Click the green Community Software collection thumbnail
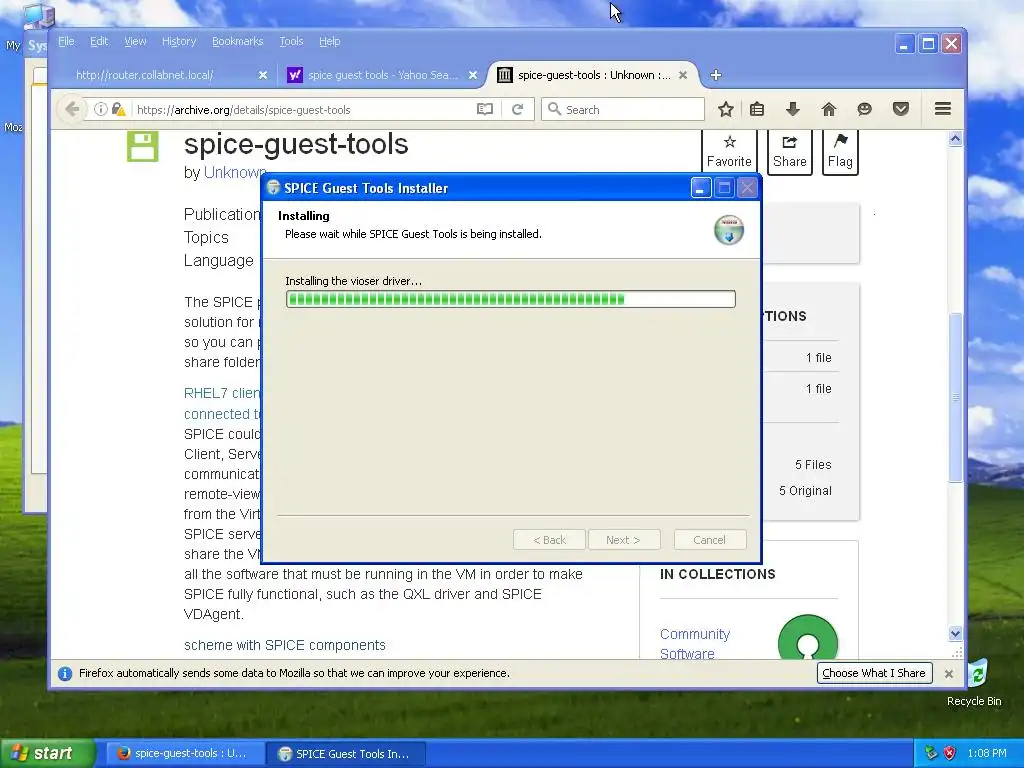 [x=808, y=637]
